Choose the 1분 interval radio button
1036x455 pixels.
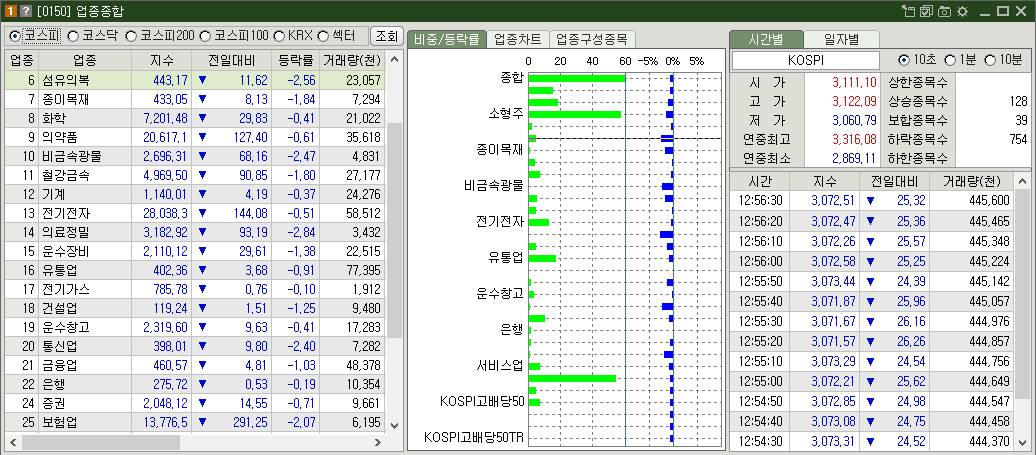950,60
